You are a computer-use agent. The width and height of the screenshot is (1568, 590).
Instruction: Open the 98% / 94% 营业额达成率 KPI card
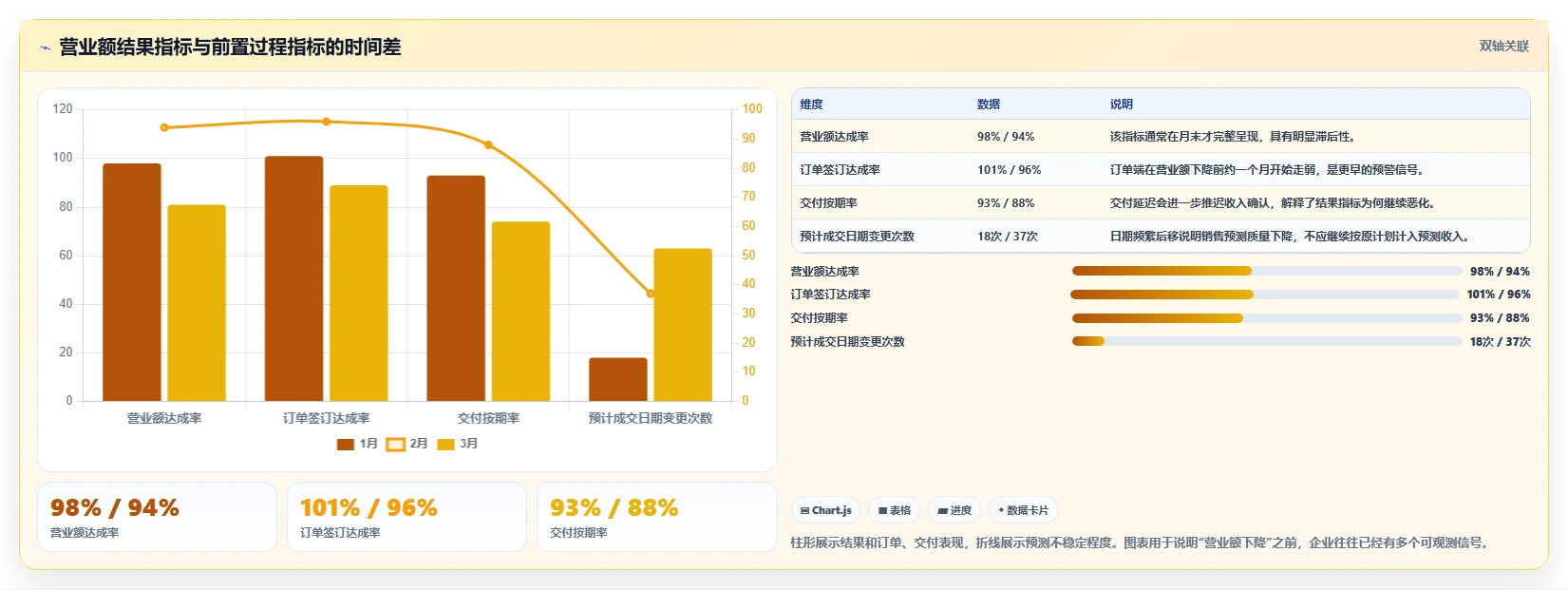click(157, 517)
